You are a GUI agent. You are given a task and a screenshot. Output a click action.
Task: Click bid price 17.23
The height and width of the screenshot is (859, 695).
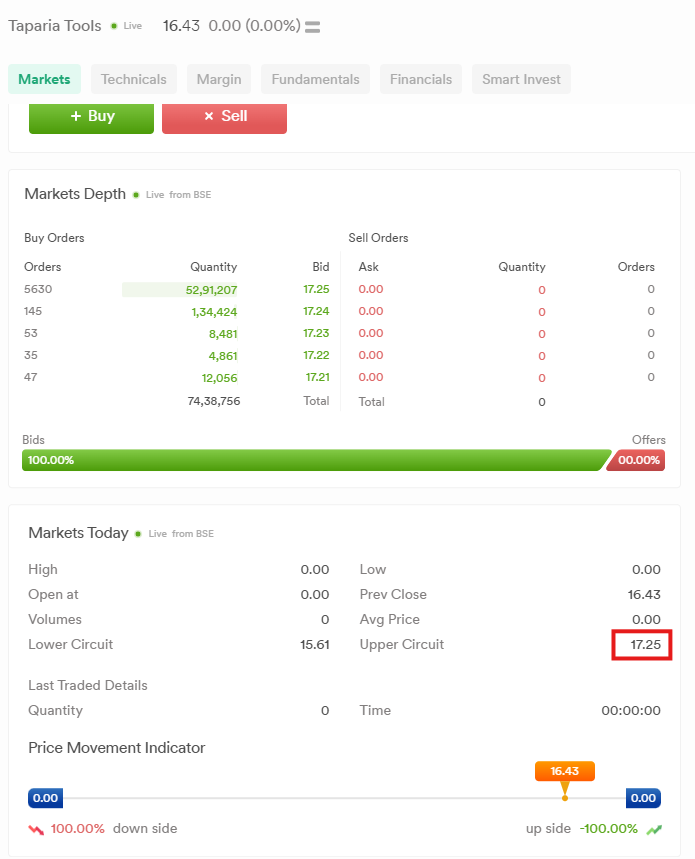coord(317,333)
